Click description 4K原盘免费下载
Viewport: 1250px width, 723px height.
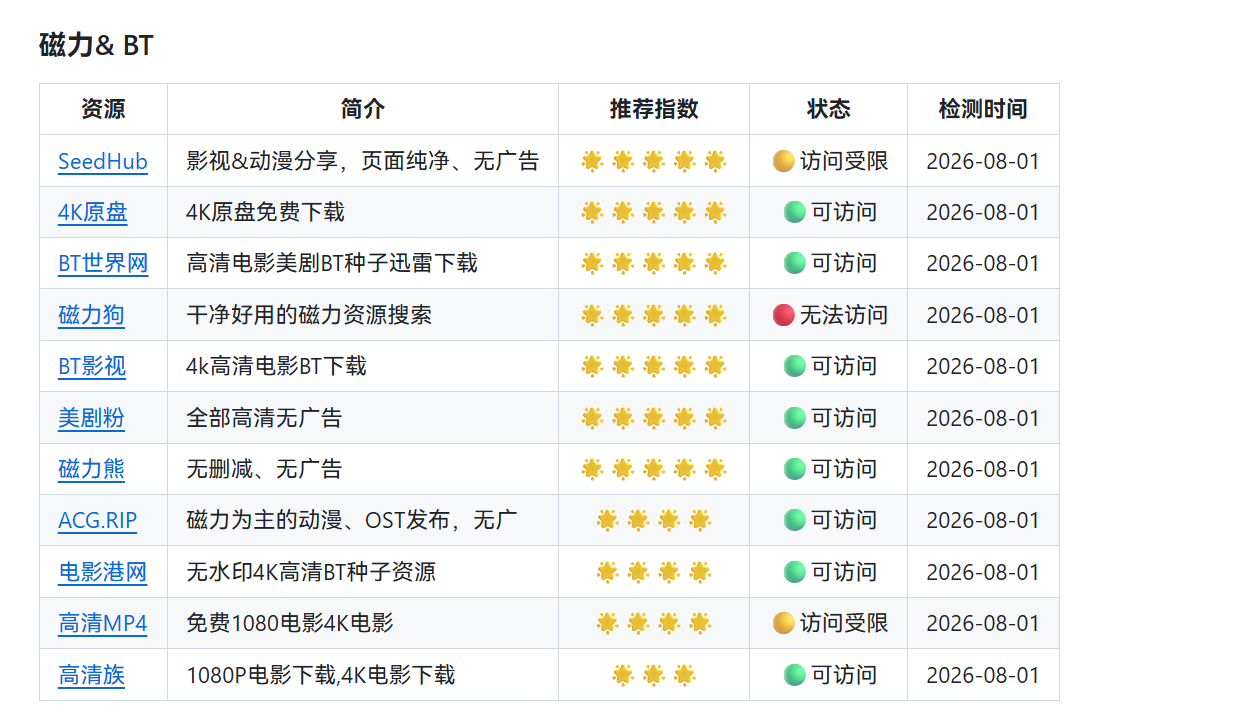pyautogui.click(x=265, y=212)
